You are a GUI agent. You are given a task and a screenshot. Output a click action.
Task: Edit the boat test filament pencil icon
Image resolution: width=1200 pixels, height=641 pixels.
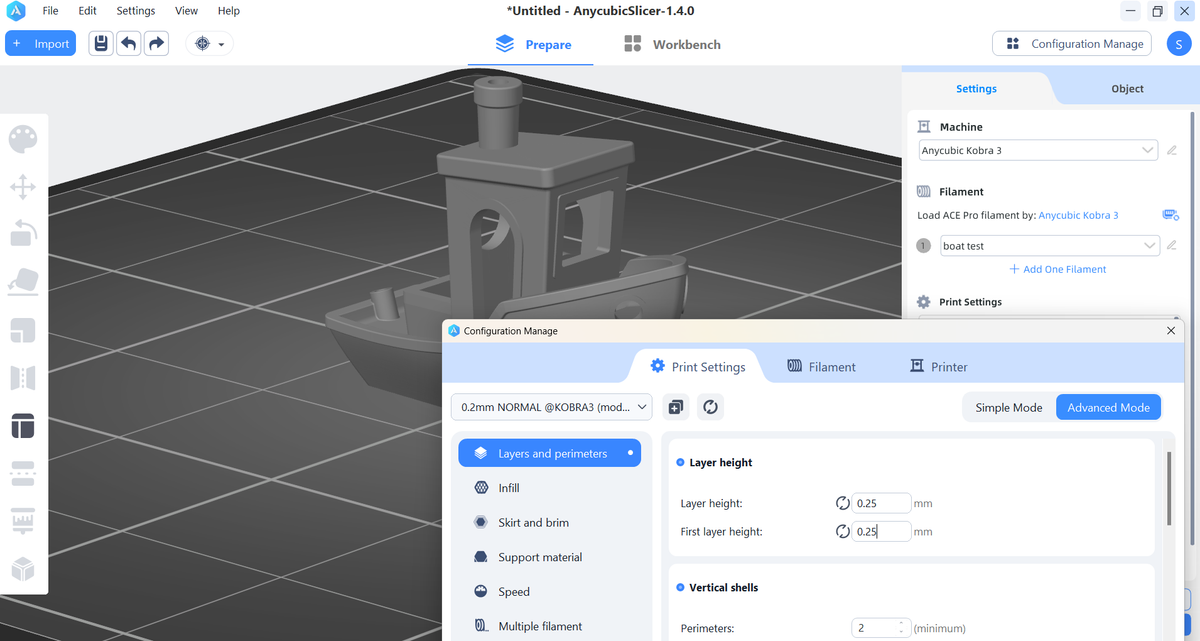[1172, 246]
